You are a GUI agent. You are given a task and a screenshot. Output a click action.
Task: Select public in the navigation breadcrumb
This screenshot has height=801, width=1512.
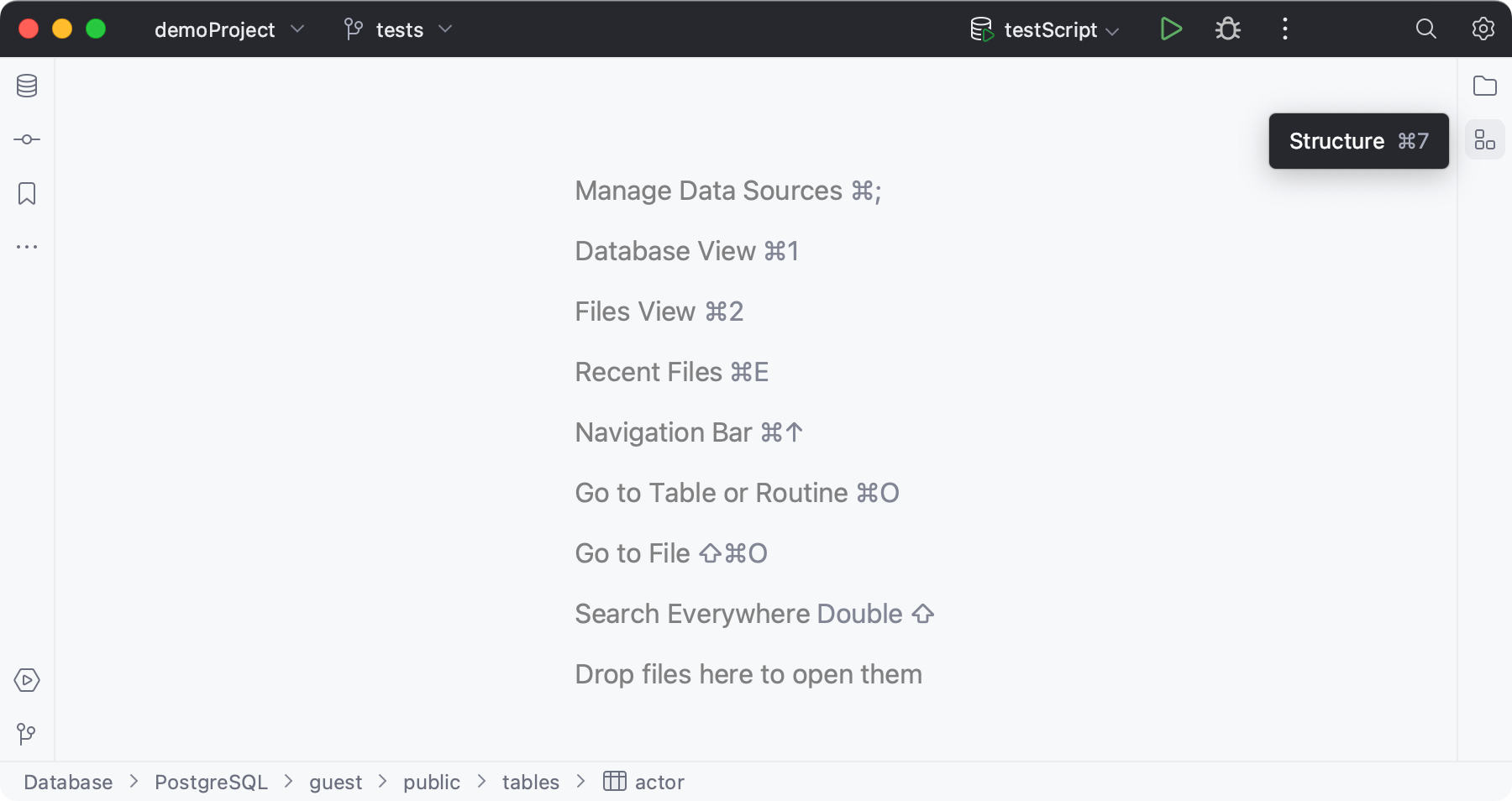tap(432, 783)
